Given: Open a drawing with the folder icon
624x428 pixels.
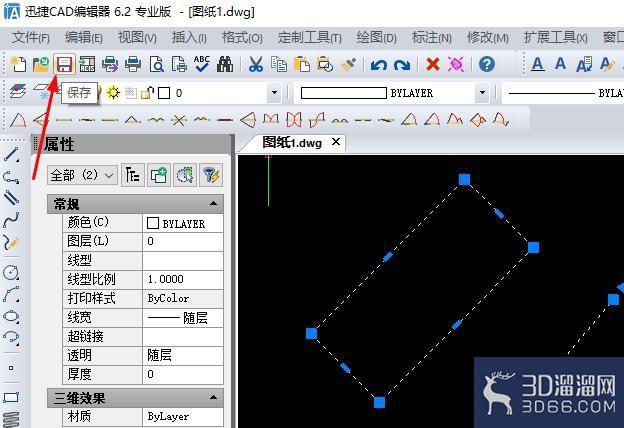Looking at the screenshot, I should click(x=41, y=64).
